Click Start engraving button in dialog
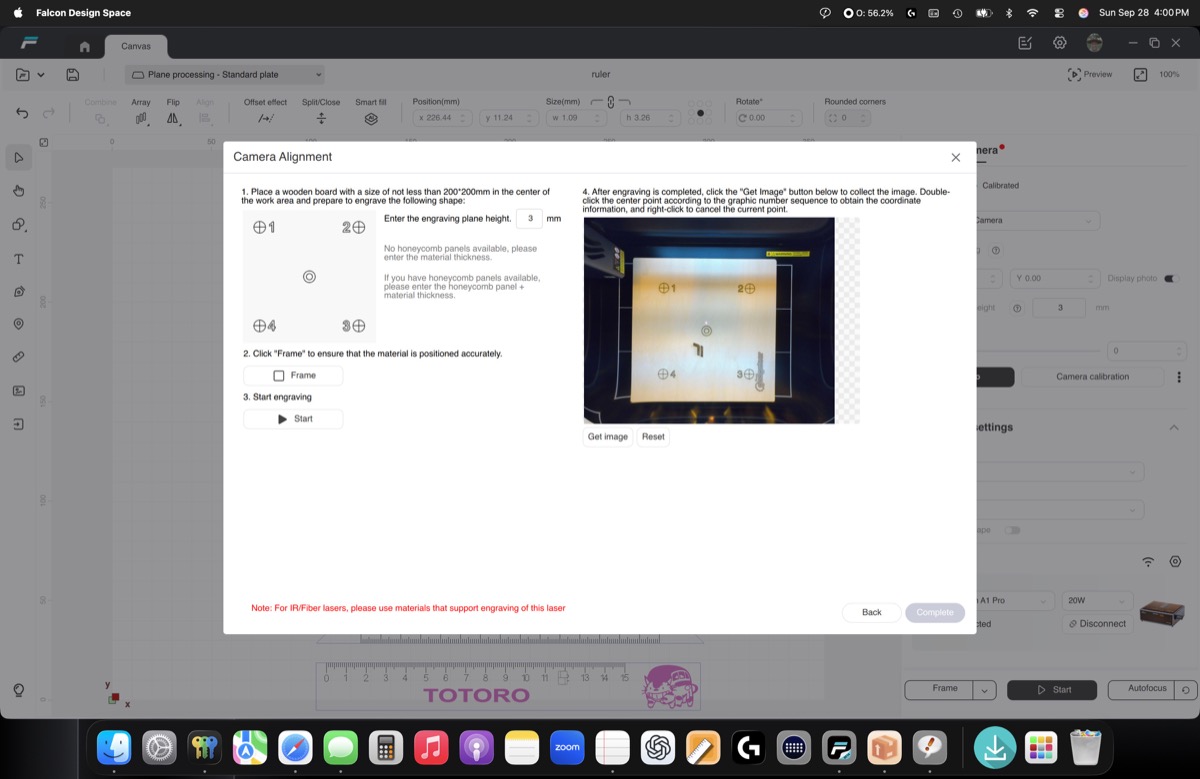Screen dimensions: 1200x779 pyautogui.click(x=293, y=419)
